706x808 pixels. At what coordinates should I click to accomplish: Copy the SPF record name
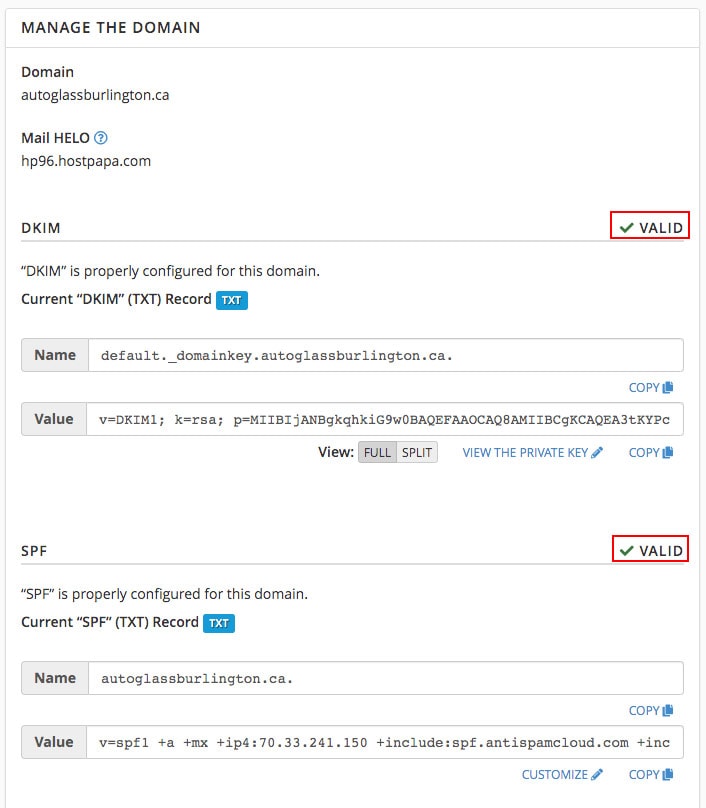(651, 711)
